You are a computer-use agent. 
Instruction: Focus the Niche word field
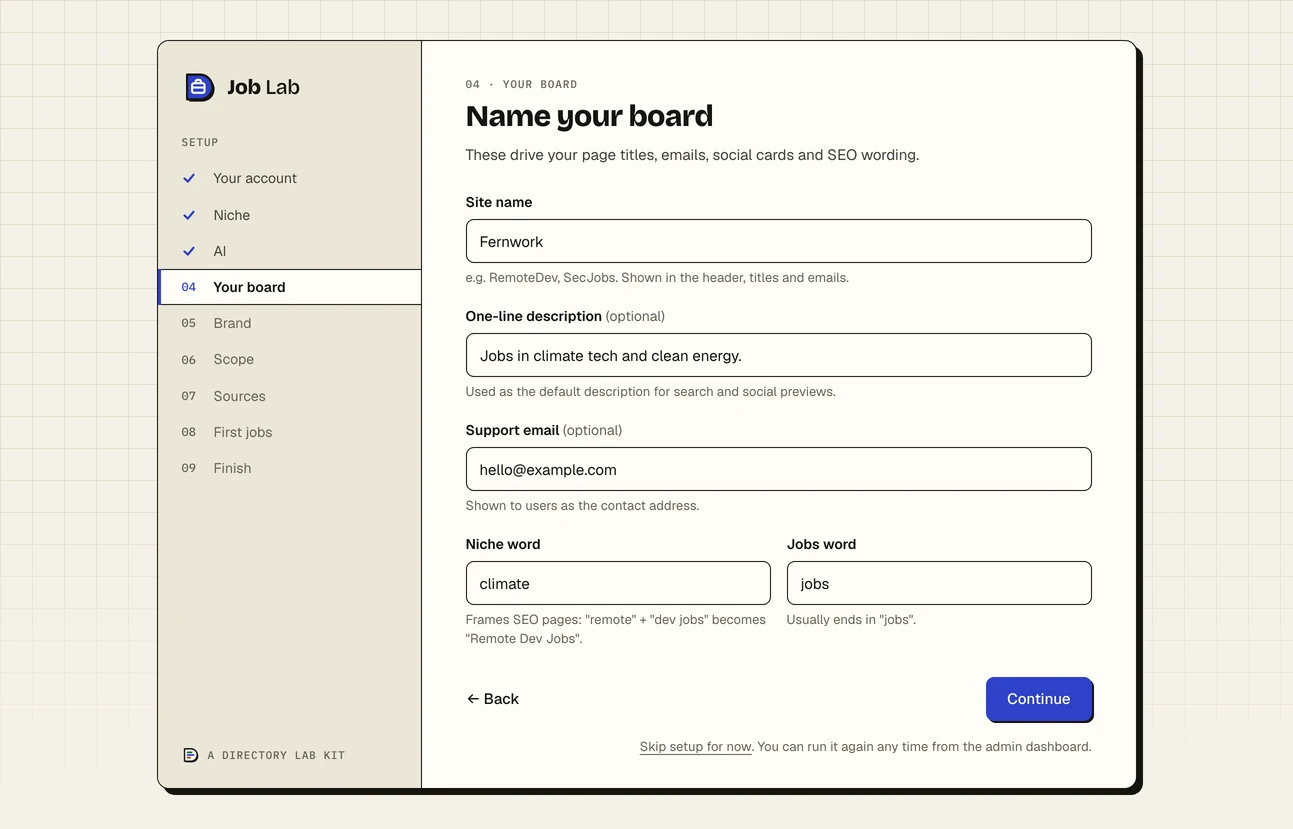coord(618,583)
